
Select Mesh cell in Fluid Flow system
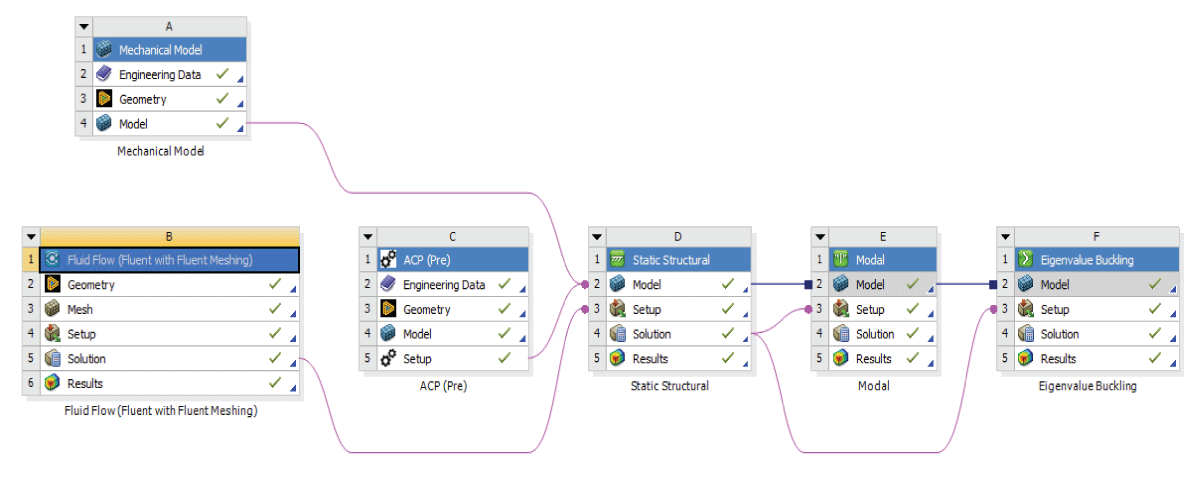pyautogui.click(x=170, y=309)
